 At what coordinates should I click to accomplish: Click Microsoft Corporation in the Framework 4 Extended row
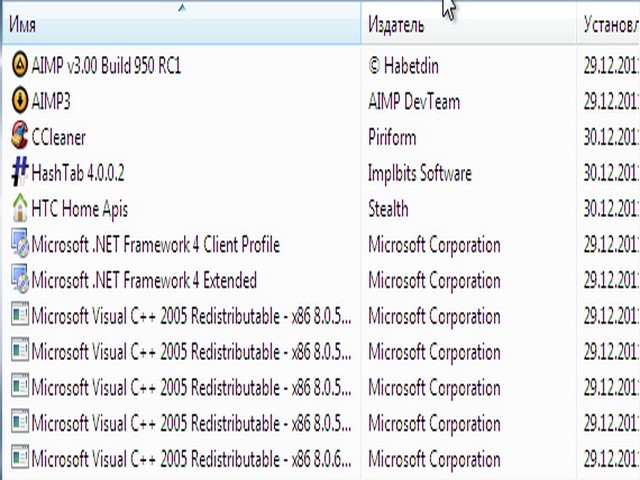[x=434, y=281]
